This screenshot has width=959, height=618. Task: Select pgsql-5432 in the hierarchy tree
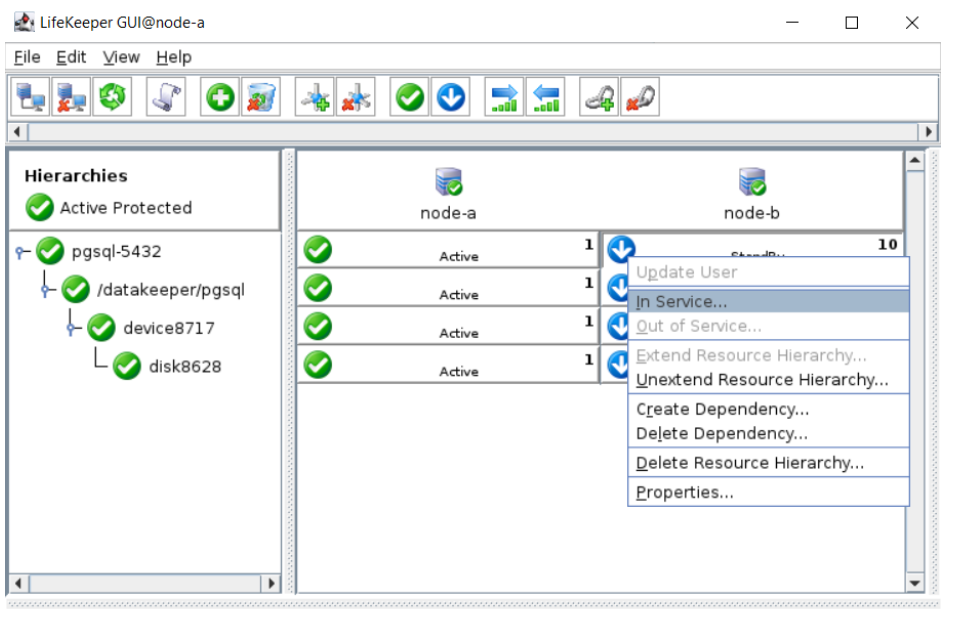(x=116, y=251)
